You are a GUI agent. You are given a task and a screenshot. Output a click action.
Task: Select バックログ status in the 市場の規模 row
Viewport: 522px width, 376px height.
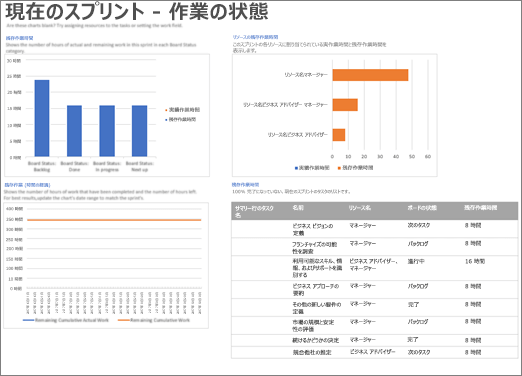tap(418, 322)
